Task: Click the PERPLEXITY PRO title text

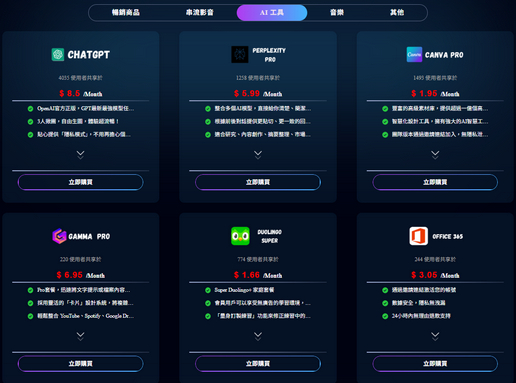Action: pyautogui.click(x=269, y=55)
